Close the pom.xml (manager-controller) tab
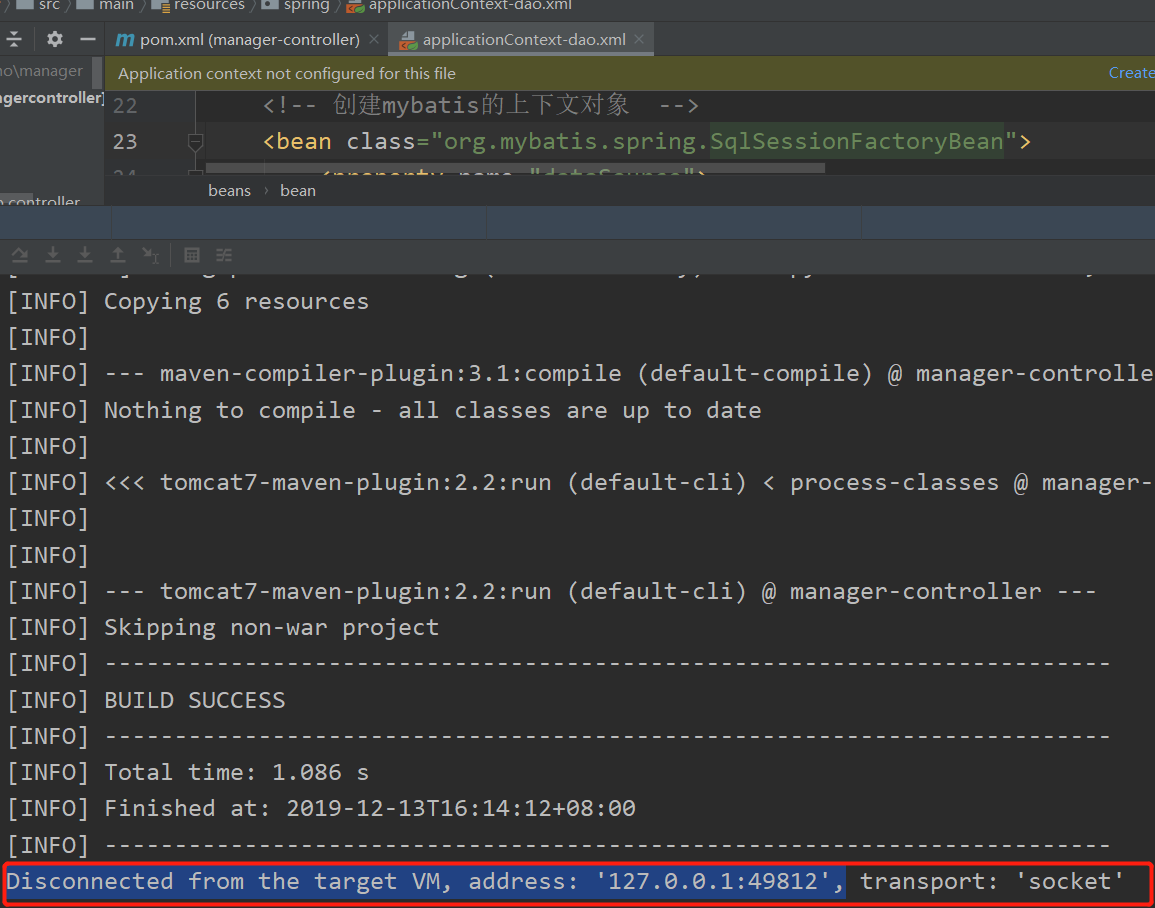The image size is (1155, 908). click(x=374, y=39)
